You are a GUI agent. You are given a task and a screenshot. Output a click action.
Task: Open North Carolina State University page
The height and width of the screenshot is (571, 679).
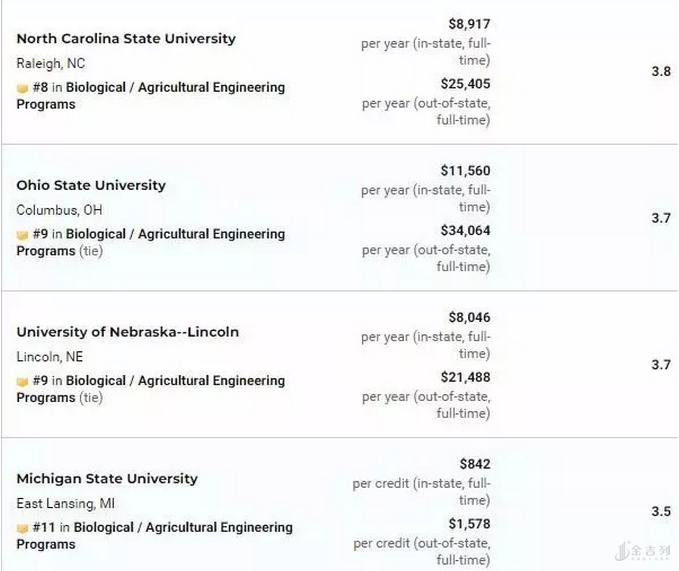pos(126,39)
